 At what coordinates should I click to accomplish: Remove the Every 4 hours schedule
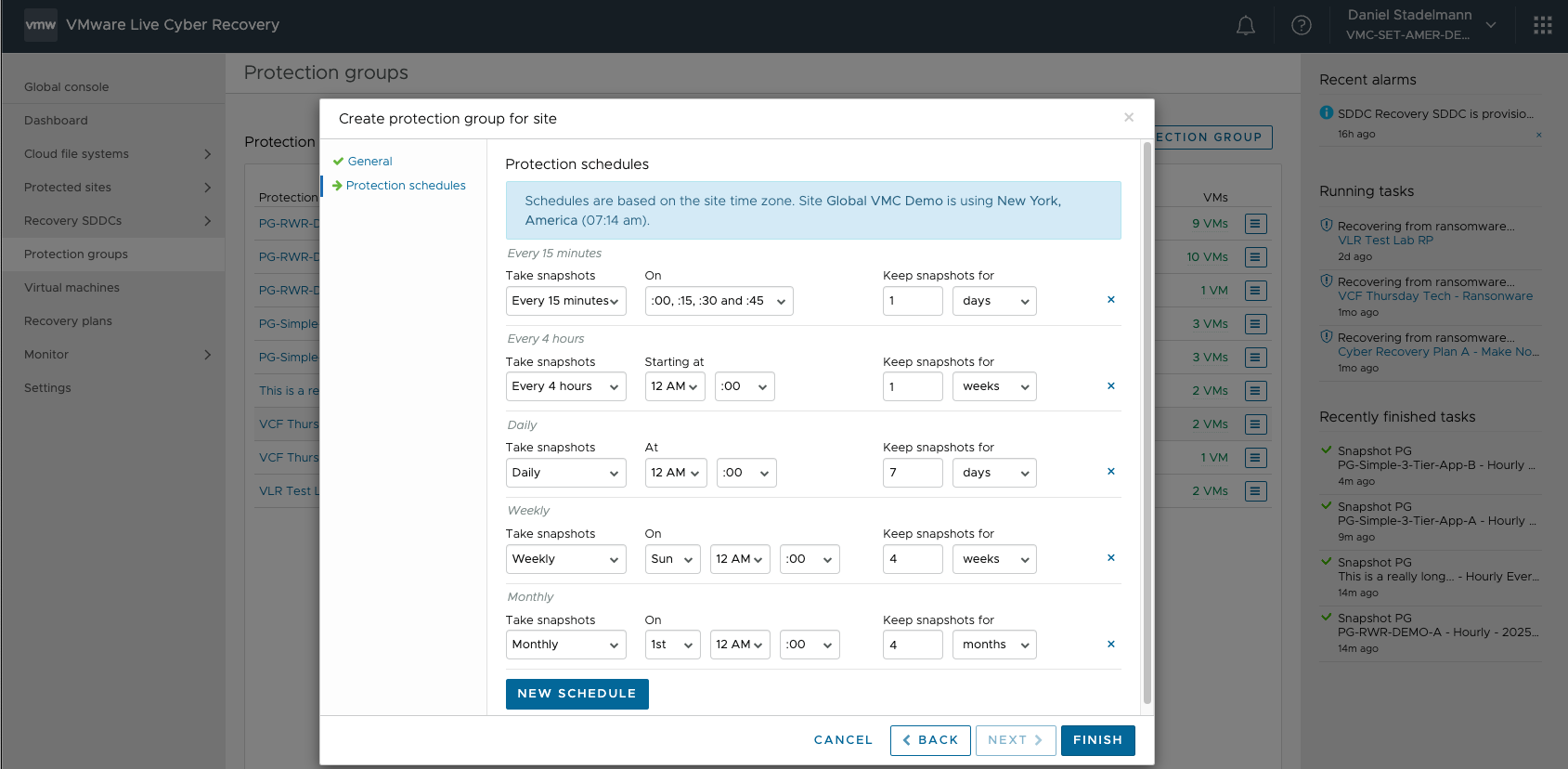pos(1111,386)
